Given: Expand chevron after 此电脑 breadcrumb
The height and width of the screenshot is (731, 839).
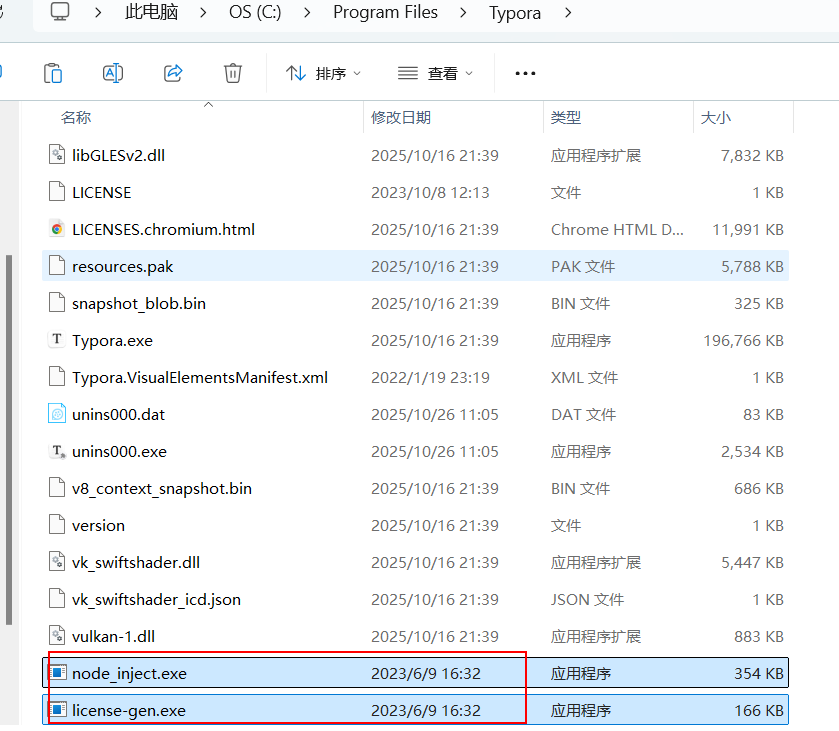Looking at the screenshot, I should click(x=203, y=12).
